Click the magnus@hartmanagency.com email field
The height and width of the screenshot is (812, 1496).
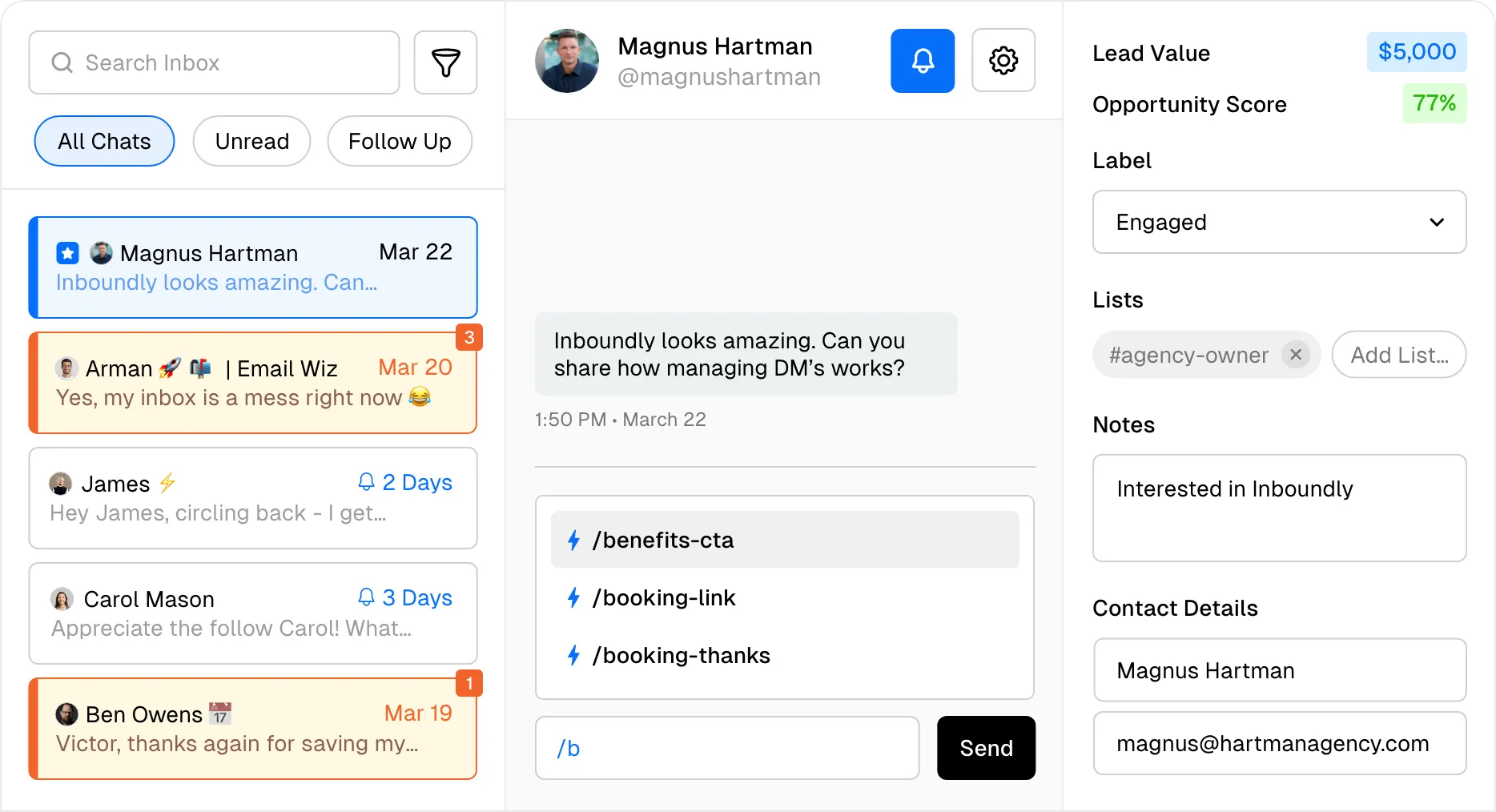coord(1279,743)
